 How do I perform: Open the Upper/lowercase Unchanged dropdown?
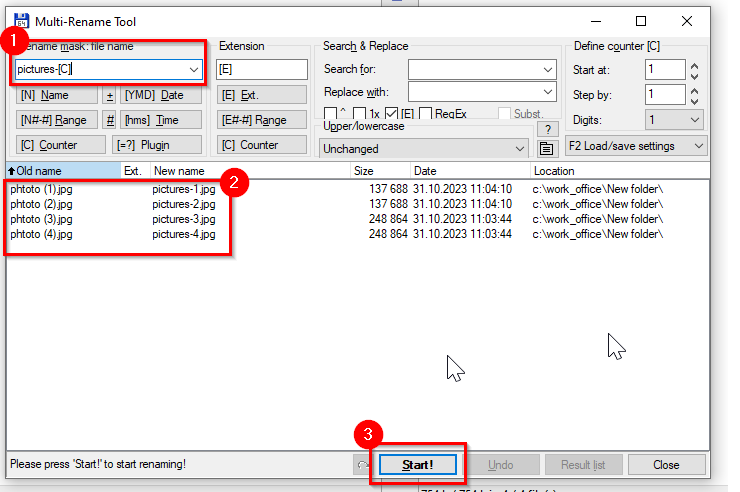(424, 148)
